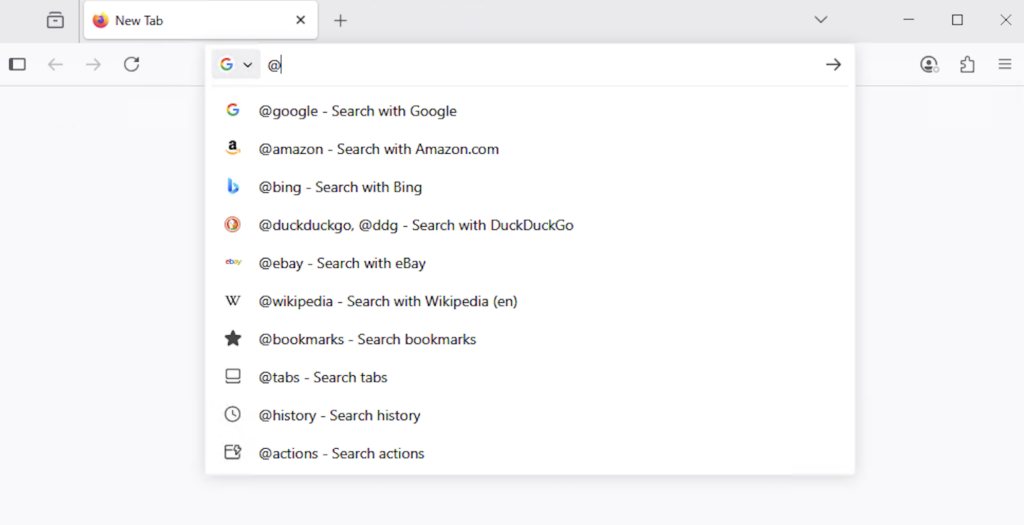This screenshot has width=1024, height=525.
Task: Select the @duckduckgo search suggestion
Action: pos(415,225)
